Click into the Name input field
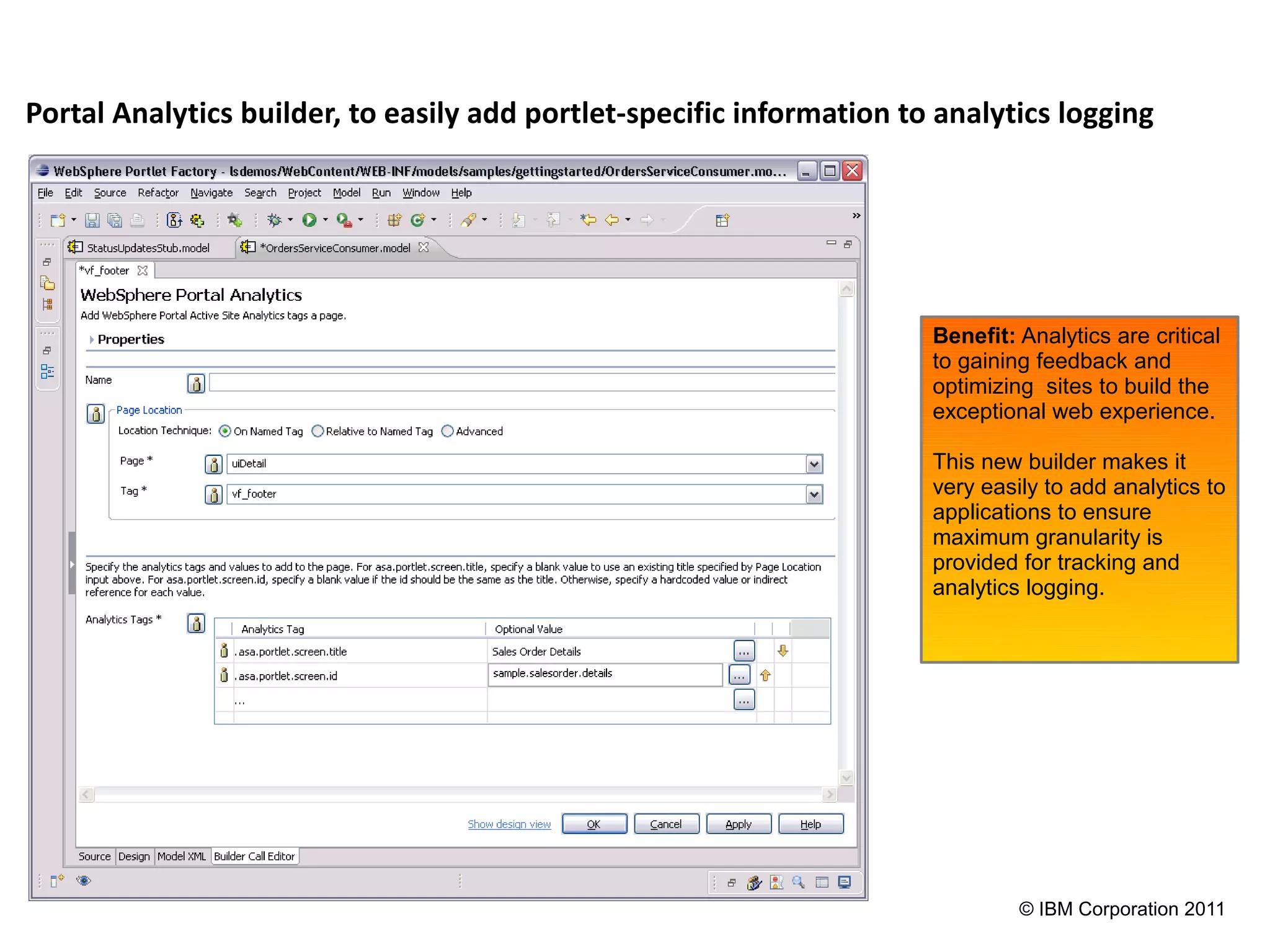This screenshot has height=952, width=1270. (522, 382)
